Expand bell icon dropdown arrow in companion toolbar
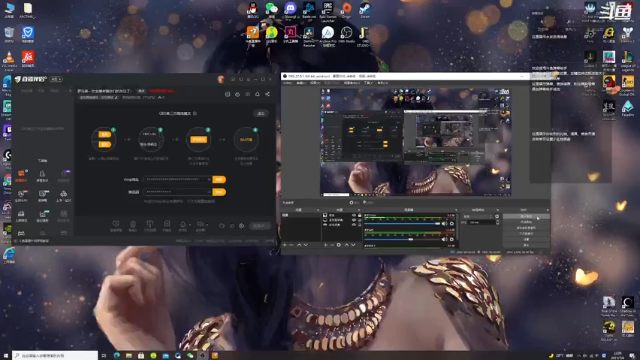640x360 pixels. pos(190,225)
